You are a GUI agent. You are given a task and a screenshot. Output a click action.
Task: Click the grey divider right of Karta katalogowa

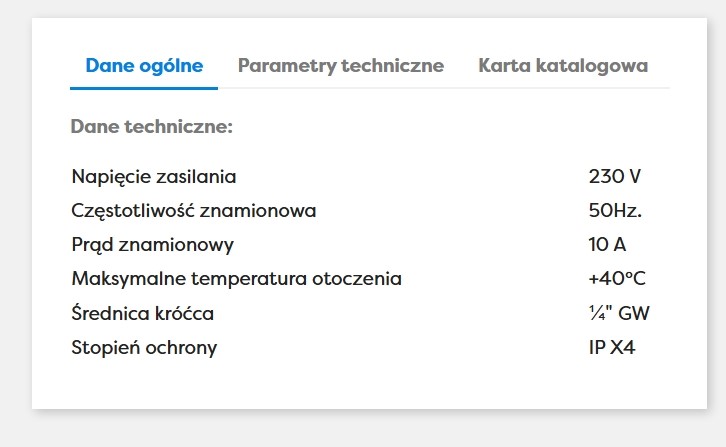(x=660, y=88)
